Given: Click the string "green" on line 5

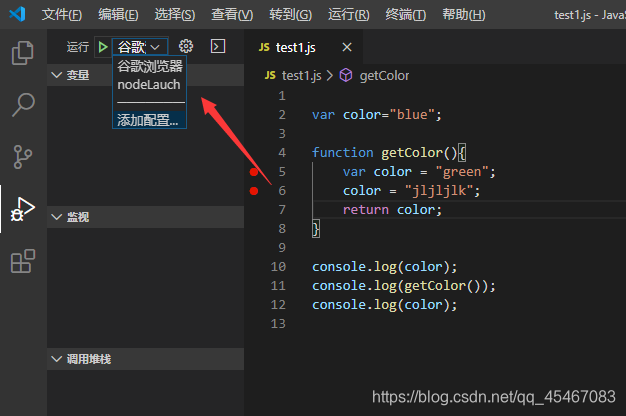Looking at the screenshot, I should tap(462, 172).
